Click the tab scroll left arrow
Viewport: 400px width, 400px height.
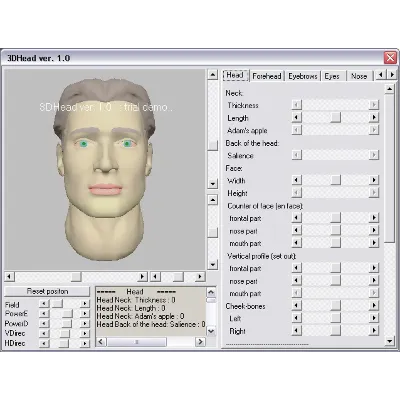click(381, 75)
